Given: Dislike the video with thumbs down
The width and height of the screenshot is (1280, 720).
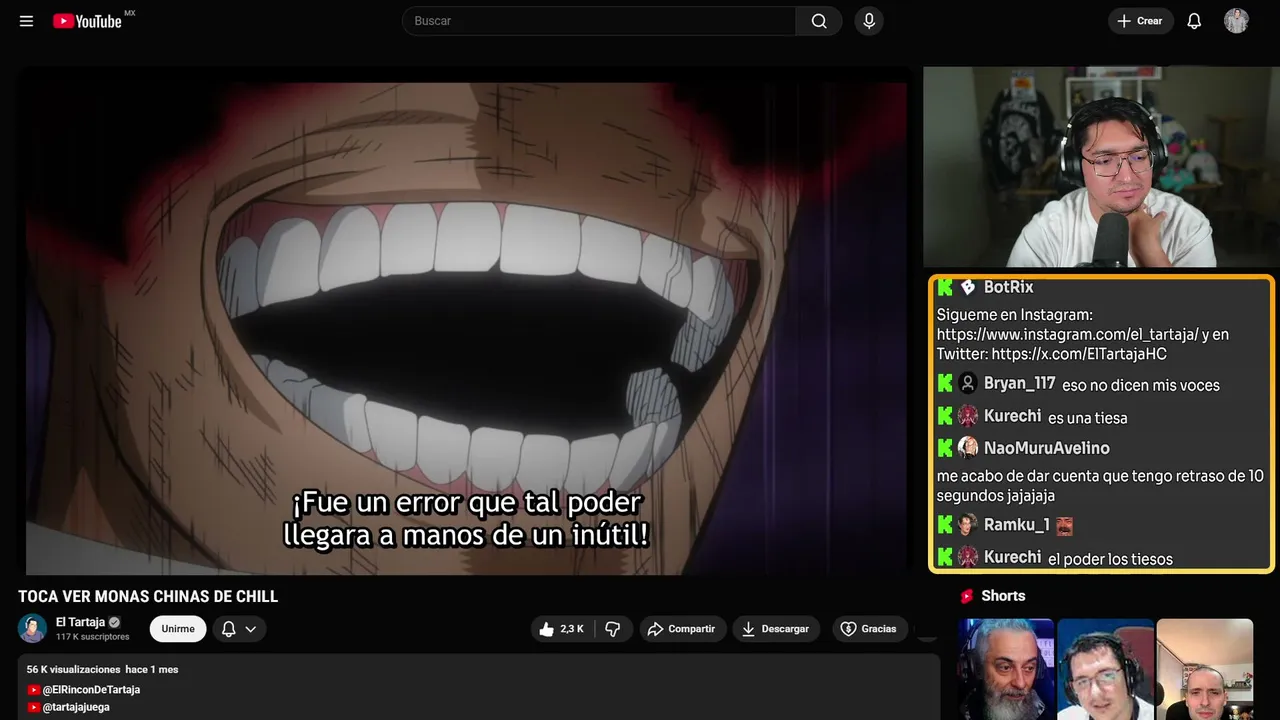Looking at the screenshot, I should [x=613, y=629].
